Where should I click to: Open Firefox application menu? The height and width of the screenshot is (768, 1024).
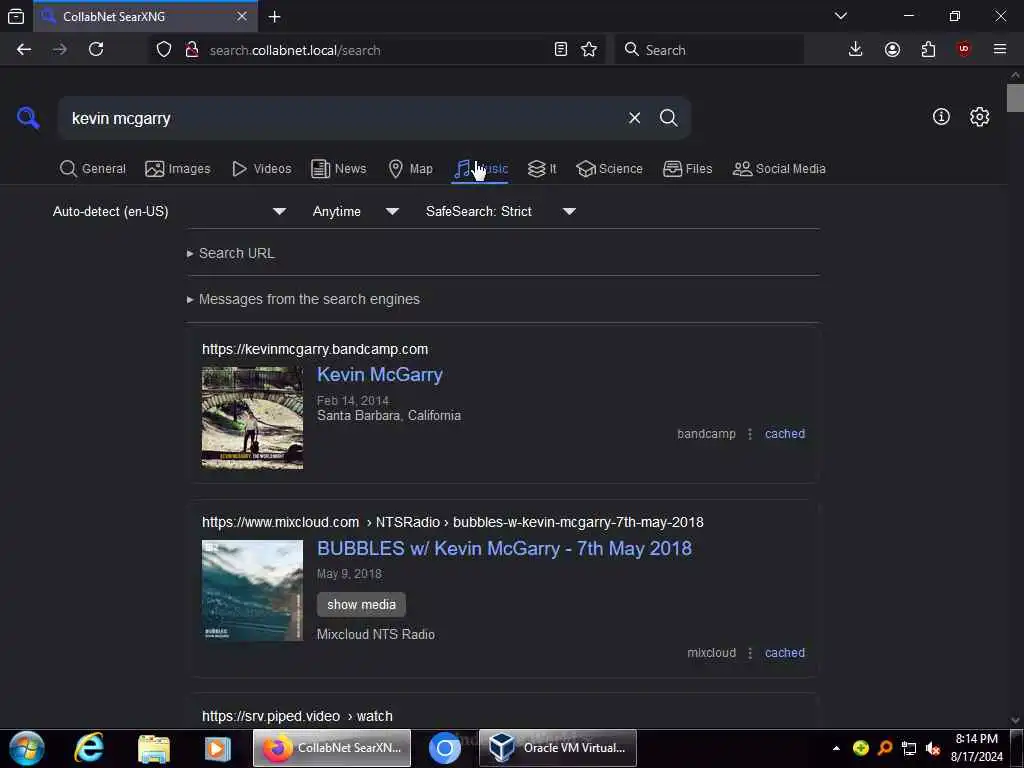[999, 50]
